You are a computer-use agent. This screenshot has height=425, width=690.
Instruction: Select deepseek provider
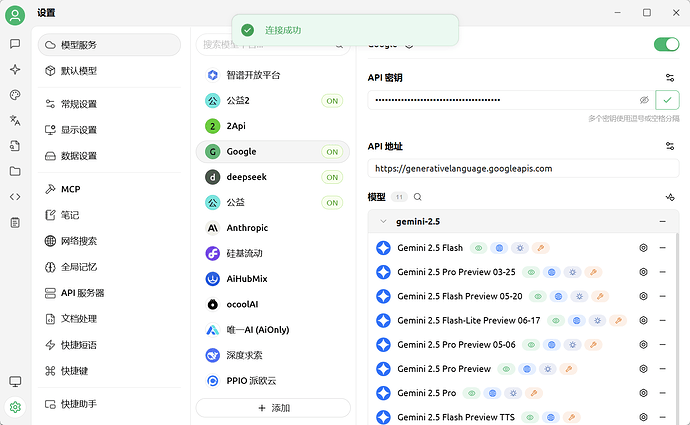tap(273, 177)
